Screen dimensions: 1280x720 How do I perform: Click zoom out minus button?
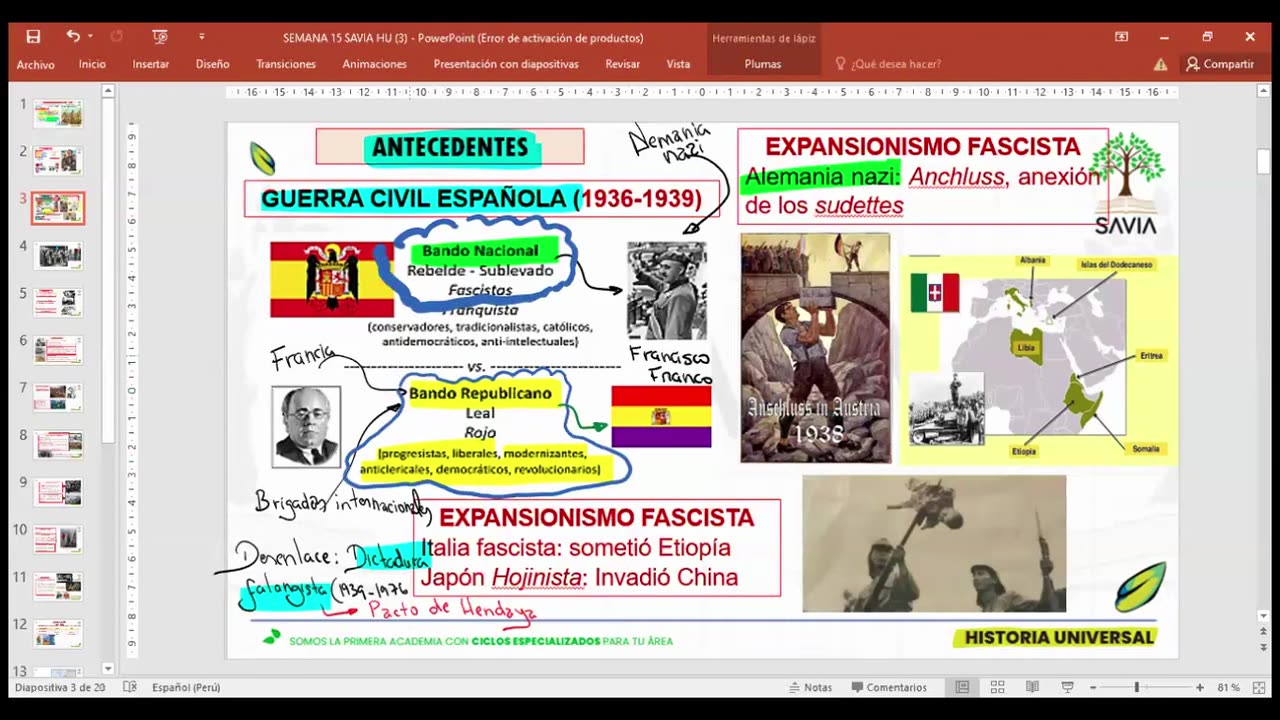(x=1092, y=687)
